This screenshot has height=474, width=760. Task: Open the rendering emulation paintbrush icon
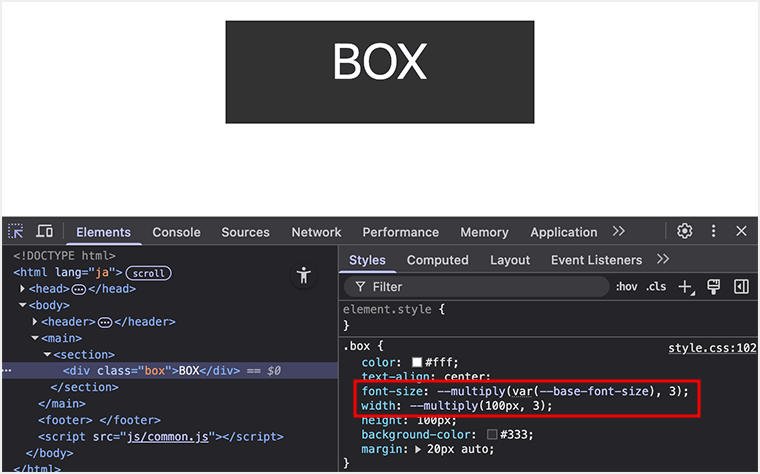pyautogui.click(x=713, y=287)
